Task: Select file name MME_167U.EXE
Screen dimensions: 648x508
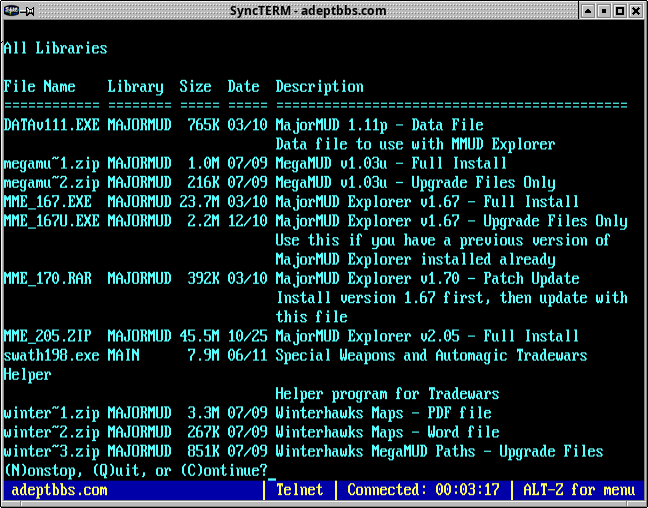Action: (x=52, y=221)
